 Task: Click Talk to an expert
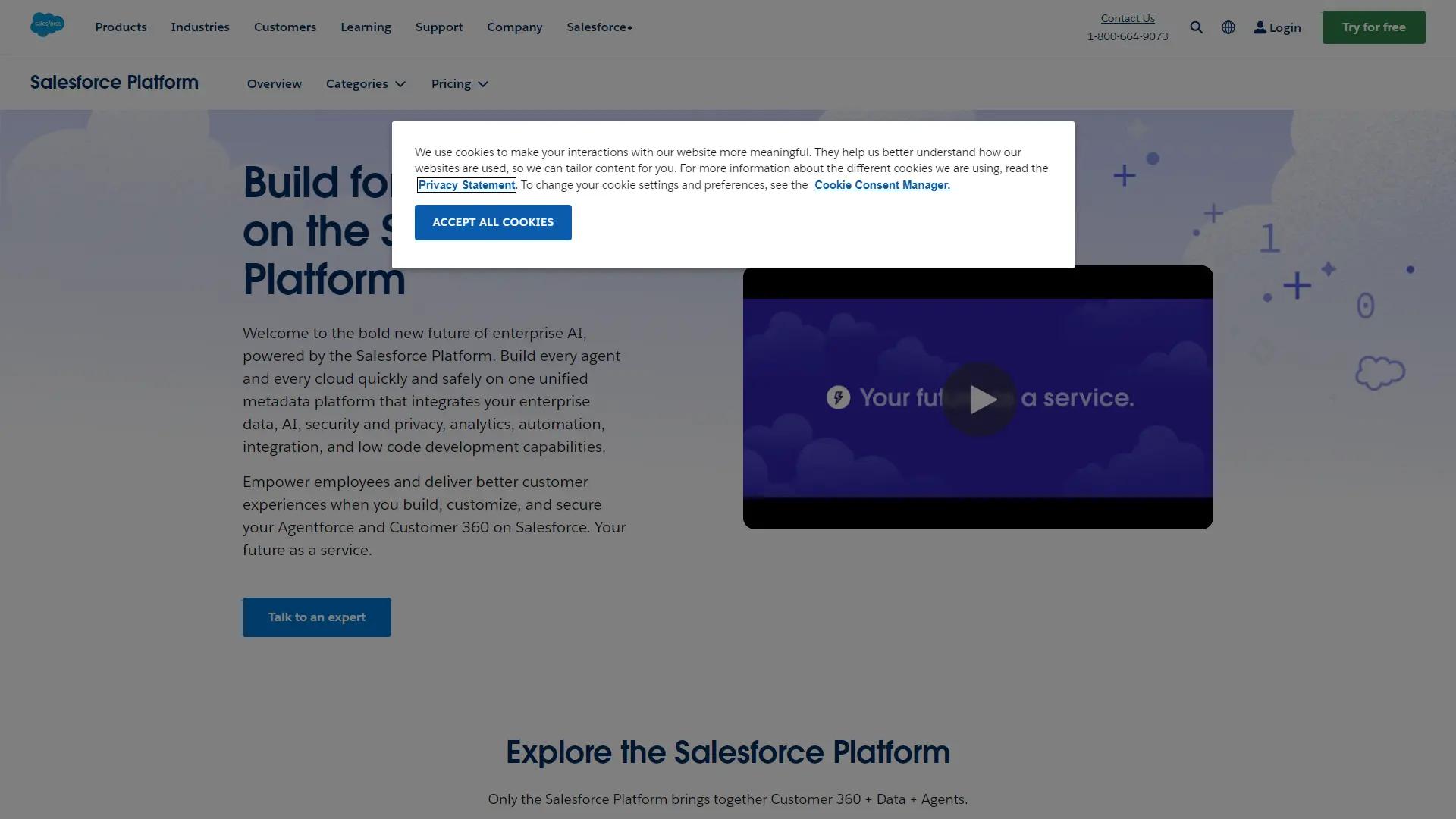[x=316, y=617]
